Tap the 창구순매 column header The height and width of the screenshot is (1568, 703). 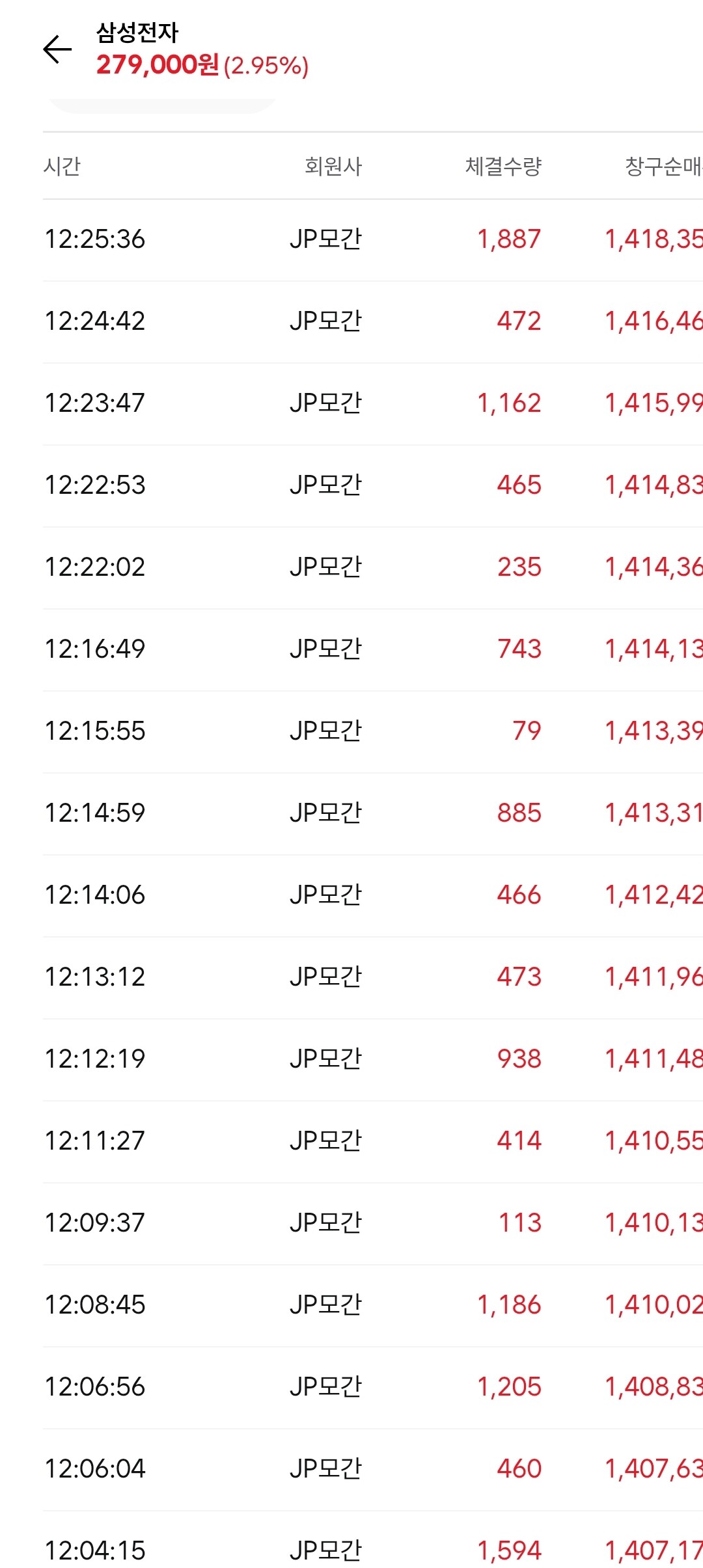pos(664,166)
